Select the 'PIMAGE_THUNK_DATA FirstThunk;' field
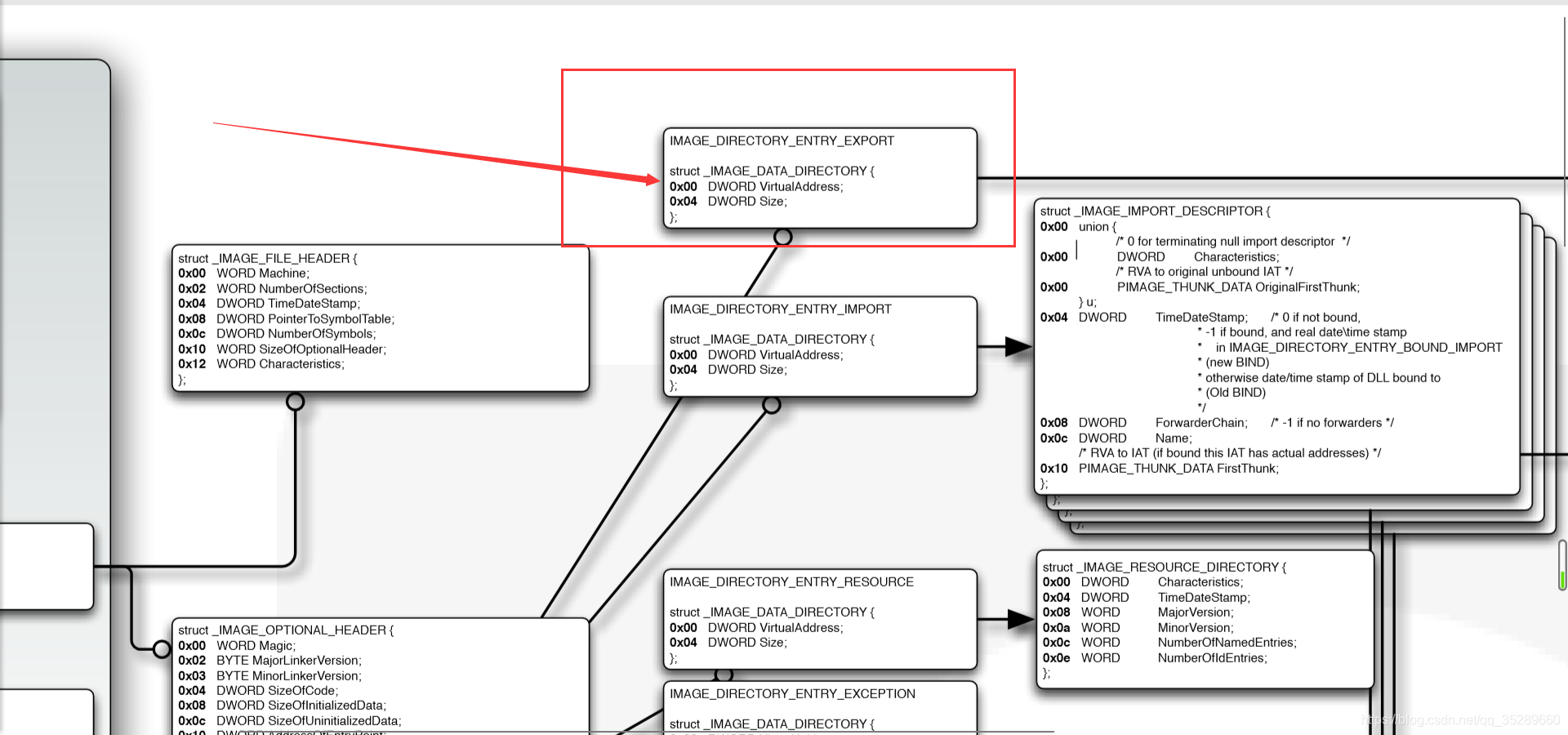Image resolution: width=1568 pixels, height=735 pixels. pos(1178,468)
